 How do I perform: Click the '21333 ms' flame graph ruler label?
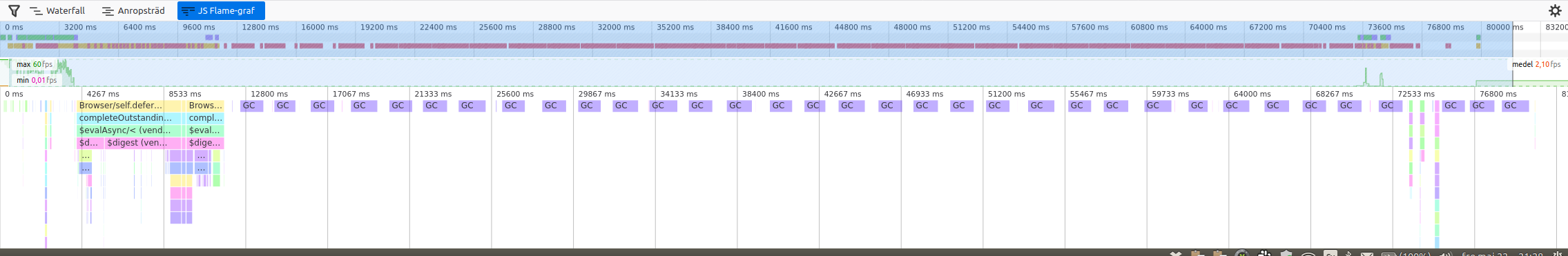[433, 94]
